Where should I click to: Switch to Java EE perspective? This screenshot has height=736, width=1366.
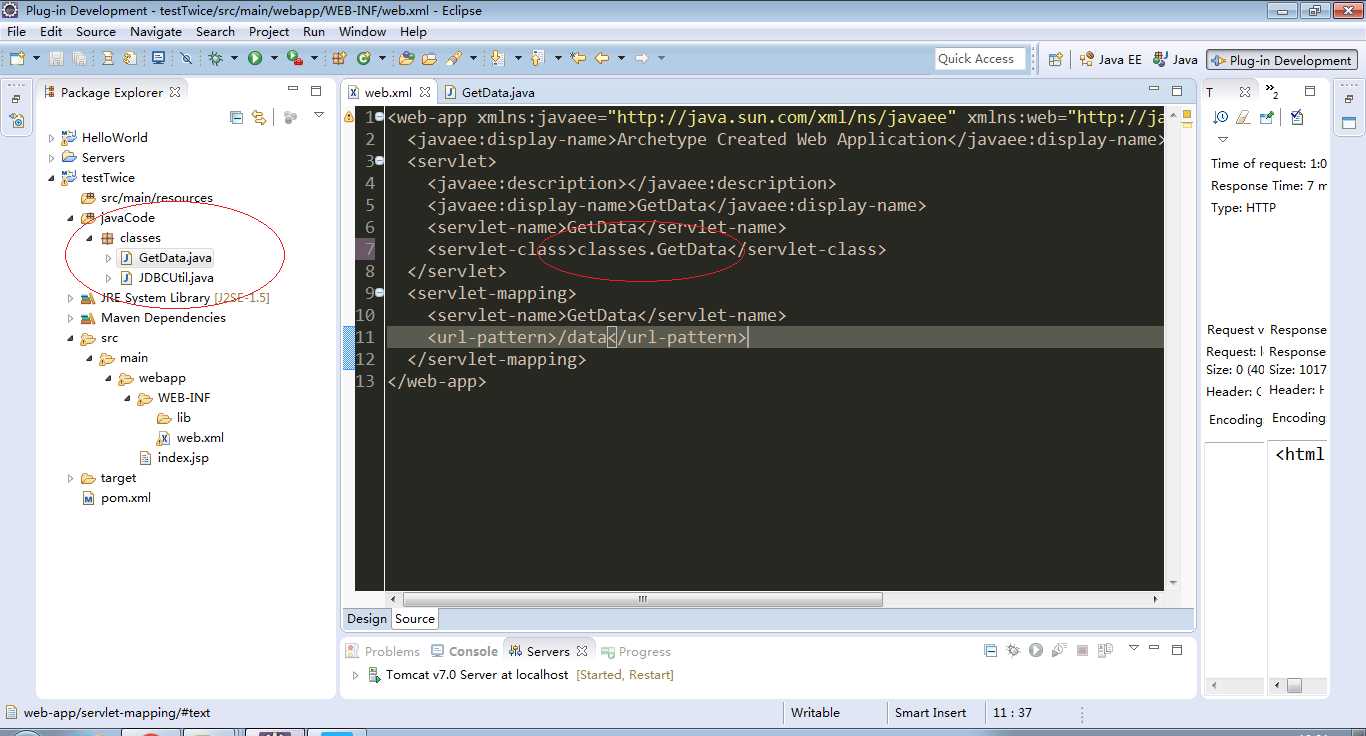click(1109, 60)
